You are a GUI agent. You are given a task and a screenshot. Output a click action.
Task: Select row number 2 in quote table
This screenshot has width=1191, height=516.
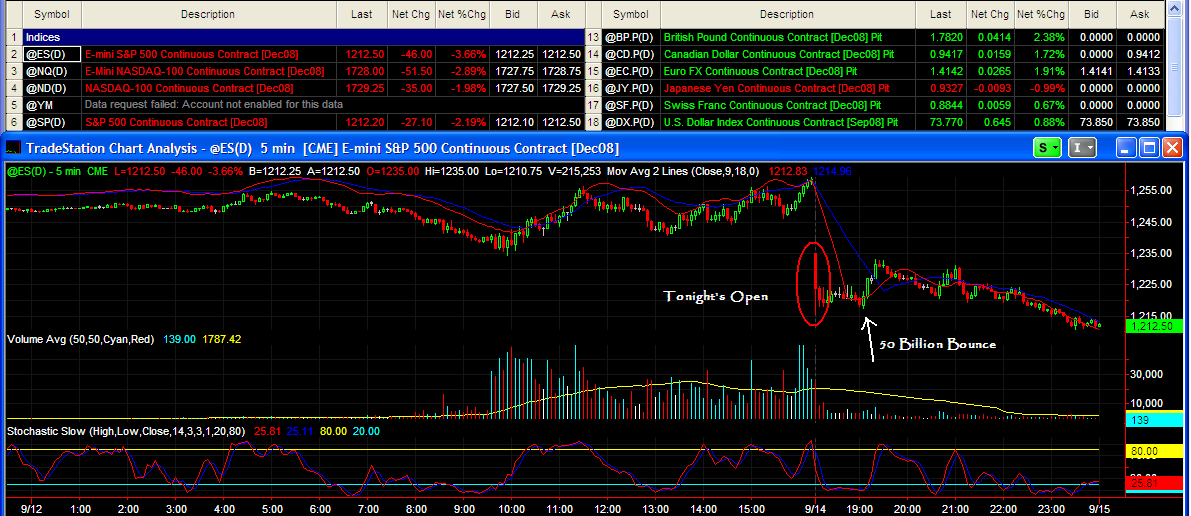[14, 54]
